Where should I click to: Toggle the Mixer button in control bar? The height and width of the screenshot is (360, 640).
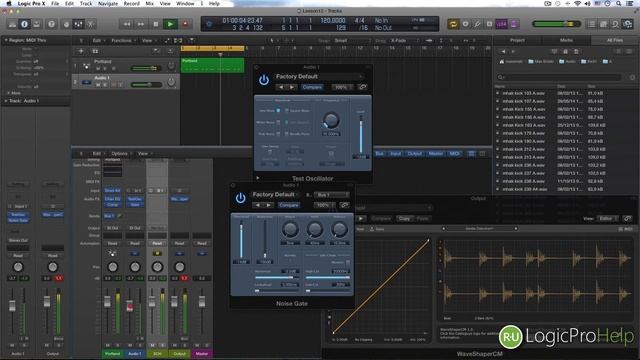click(x=78, y=24)
